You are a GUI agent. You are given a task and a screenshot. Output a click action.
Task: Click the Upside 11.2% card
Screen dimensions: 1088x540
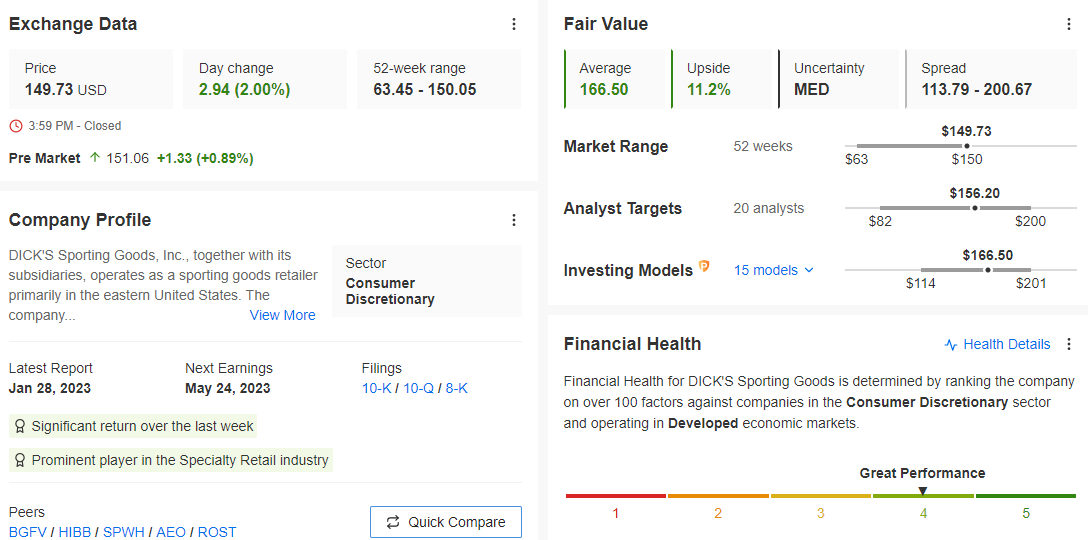pos(722,79)
